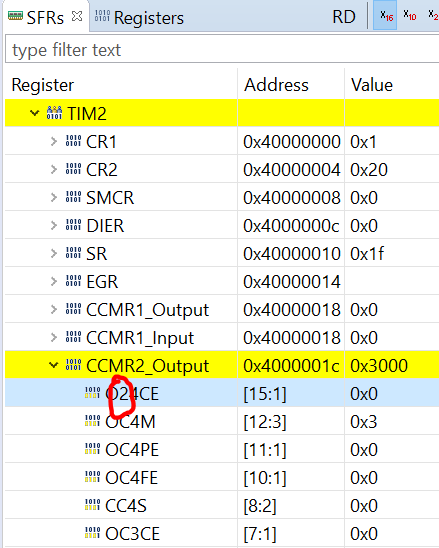Viewport: 439px width, 548px height.
Task: Click the CCMR1_Output register icon
Action: (x=73, y=308)
